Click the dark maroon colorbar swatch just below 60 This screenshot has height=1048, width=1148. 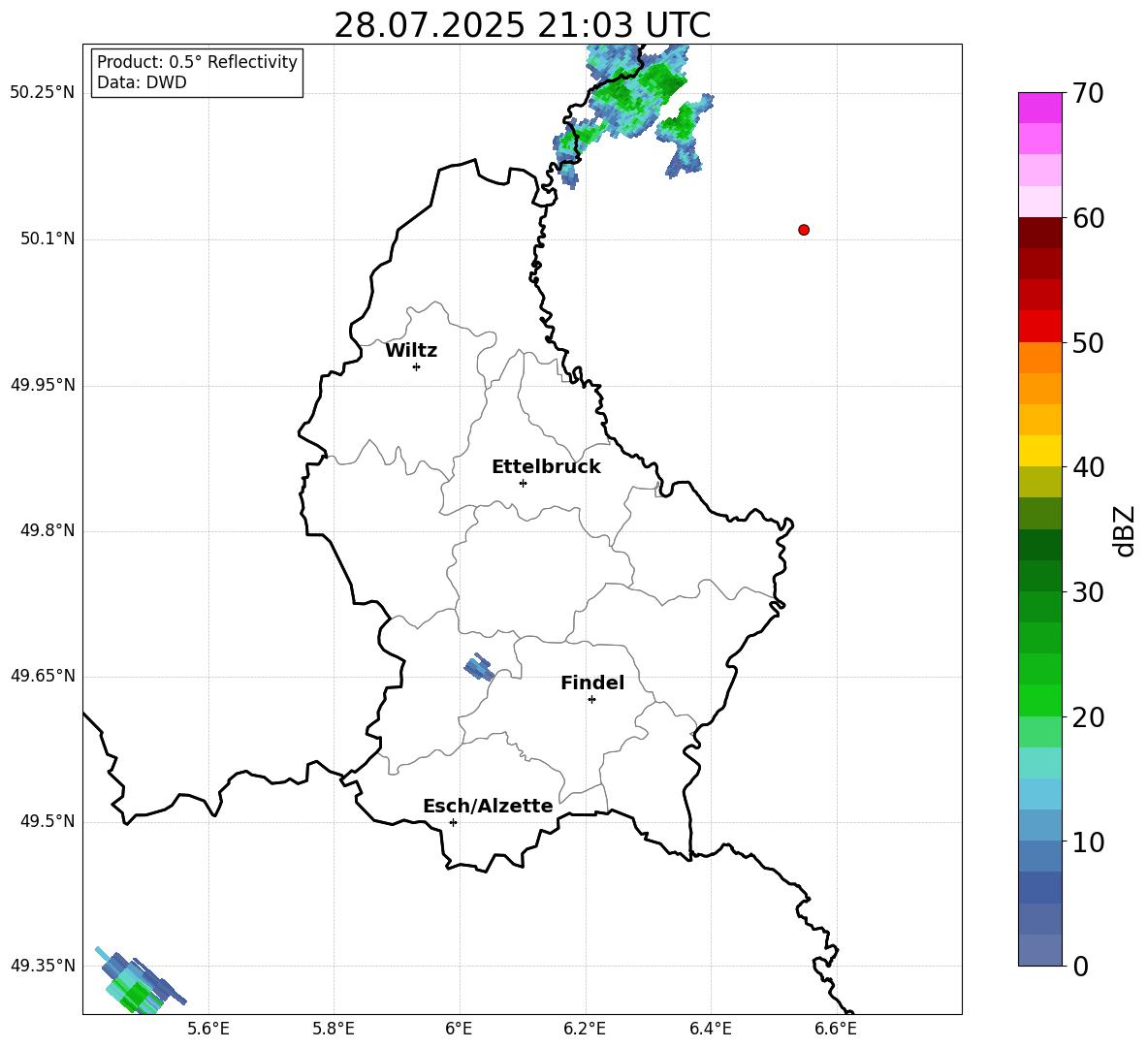tap(1039, 233)
